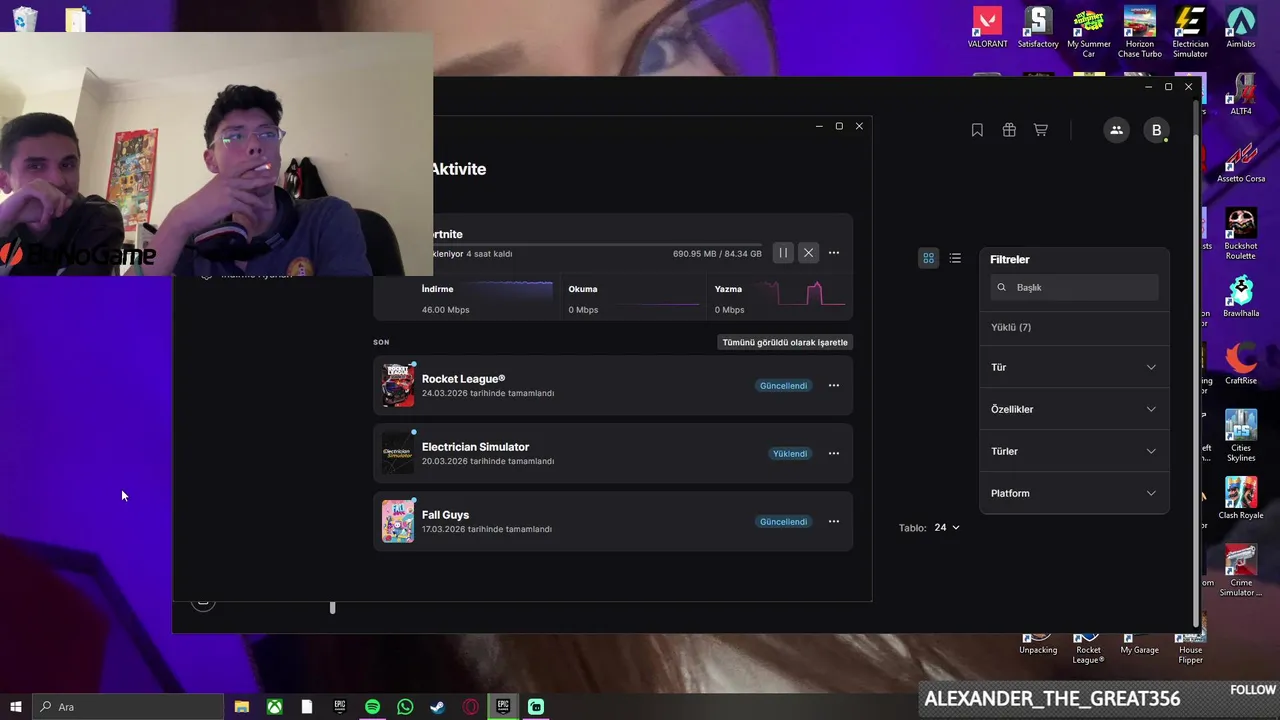Open Electrician Simulator options menu

click(834, 454)
